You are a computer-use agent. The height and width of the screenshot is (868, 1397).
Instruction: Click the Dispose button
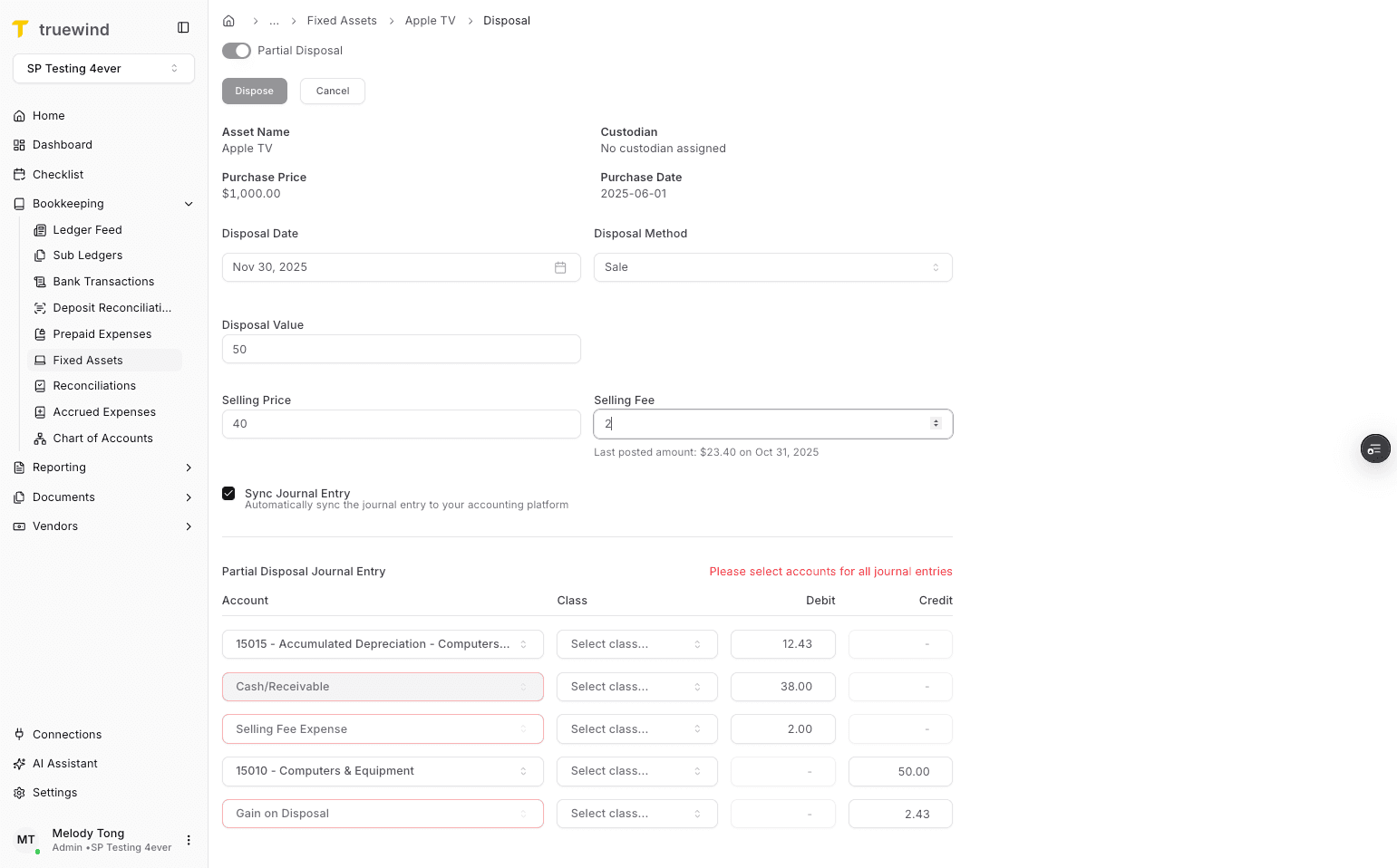click(x=254, y=91)
